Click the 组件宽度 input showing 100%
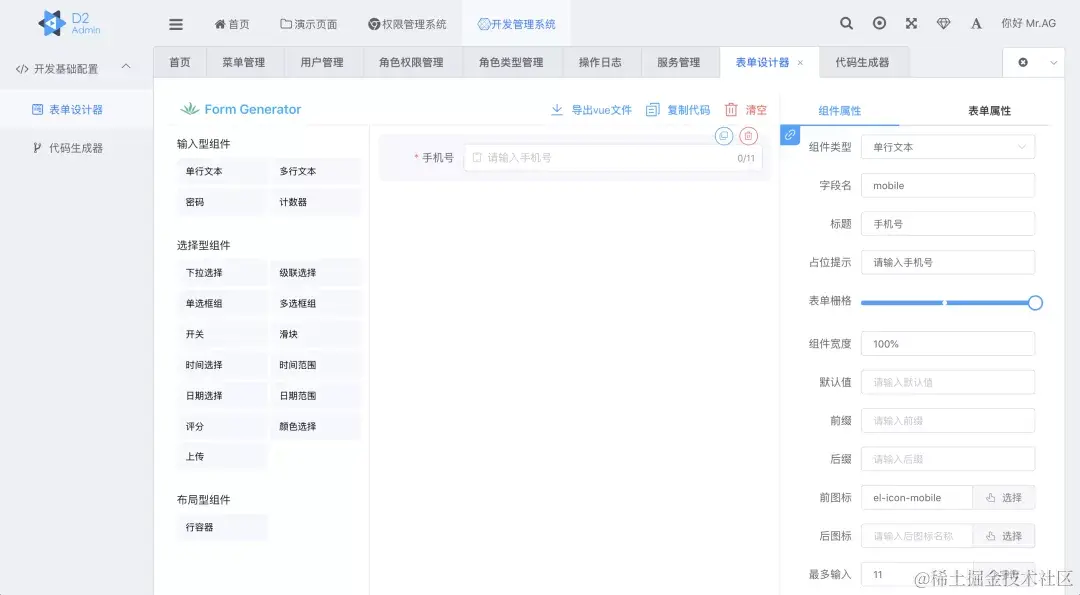The width and height of the screenshot is (1080, 595). [946, 343]
